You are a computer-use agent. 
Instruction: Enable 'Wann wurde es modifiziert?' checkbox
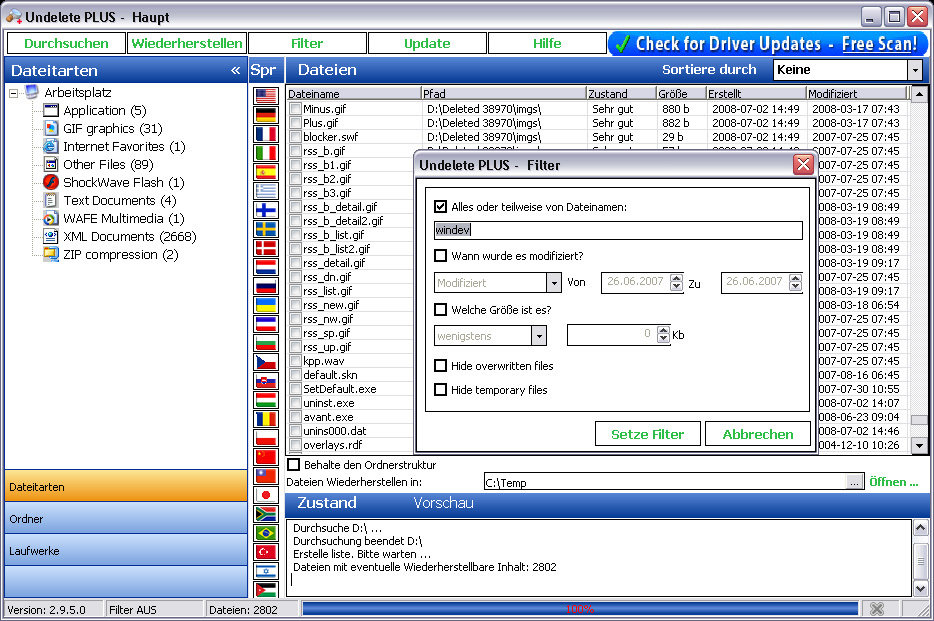[440, 255]
